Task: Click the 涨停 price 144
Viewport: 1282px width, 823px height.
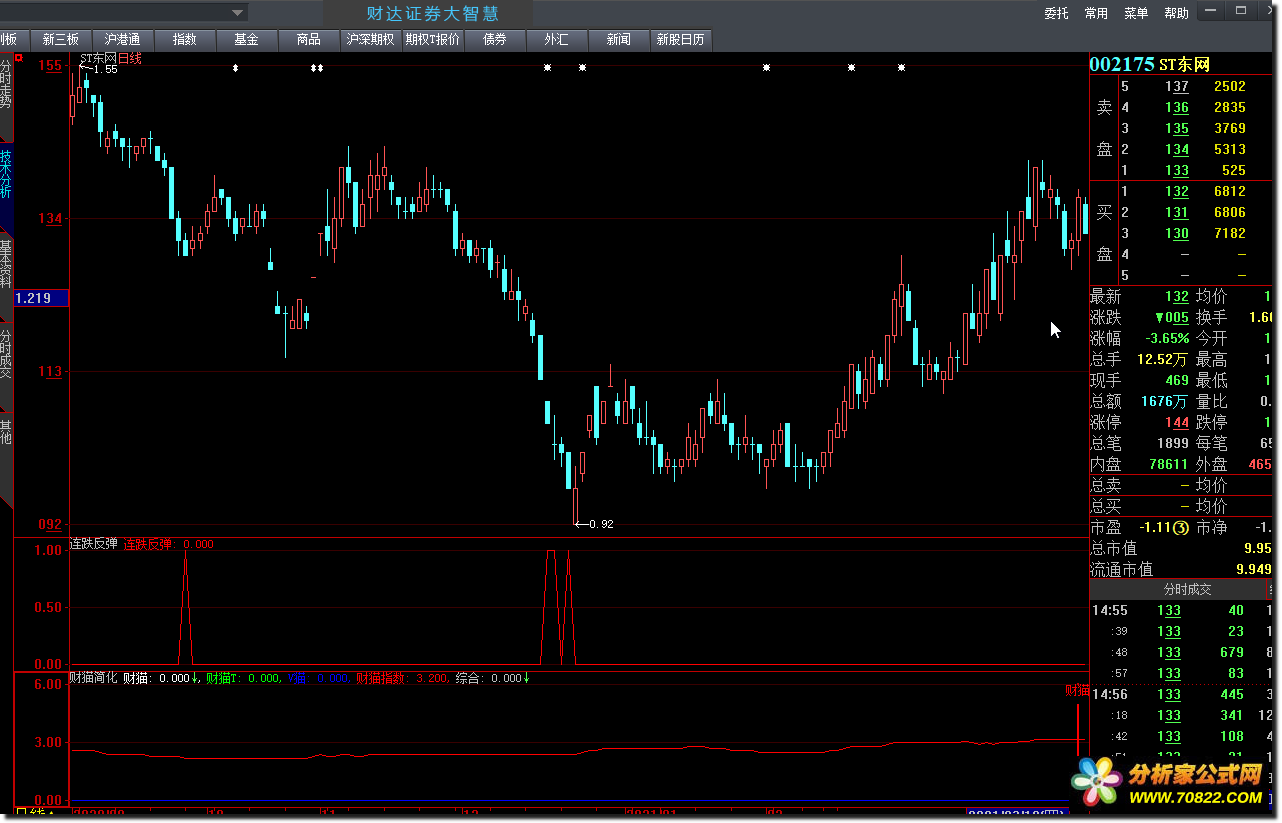Action: (x=1176, y=423)
